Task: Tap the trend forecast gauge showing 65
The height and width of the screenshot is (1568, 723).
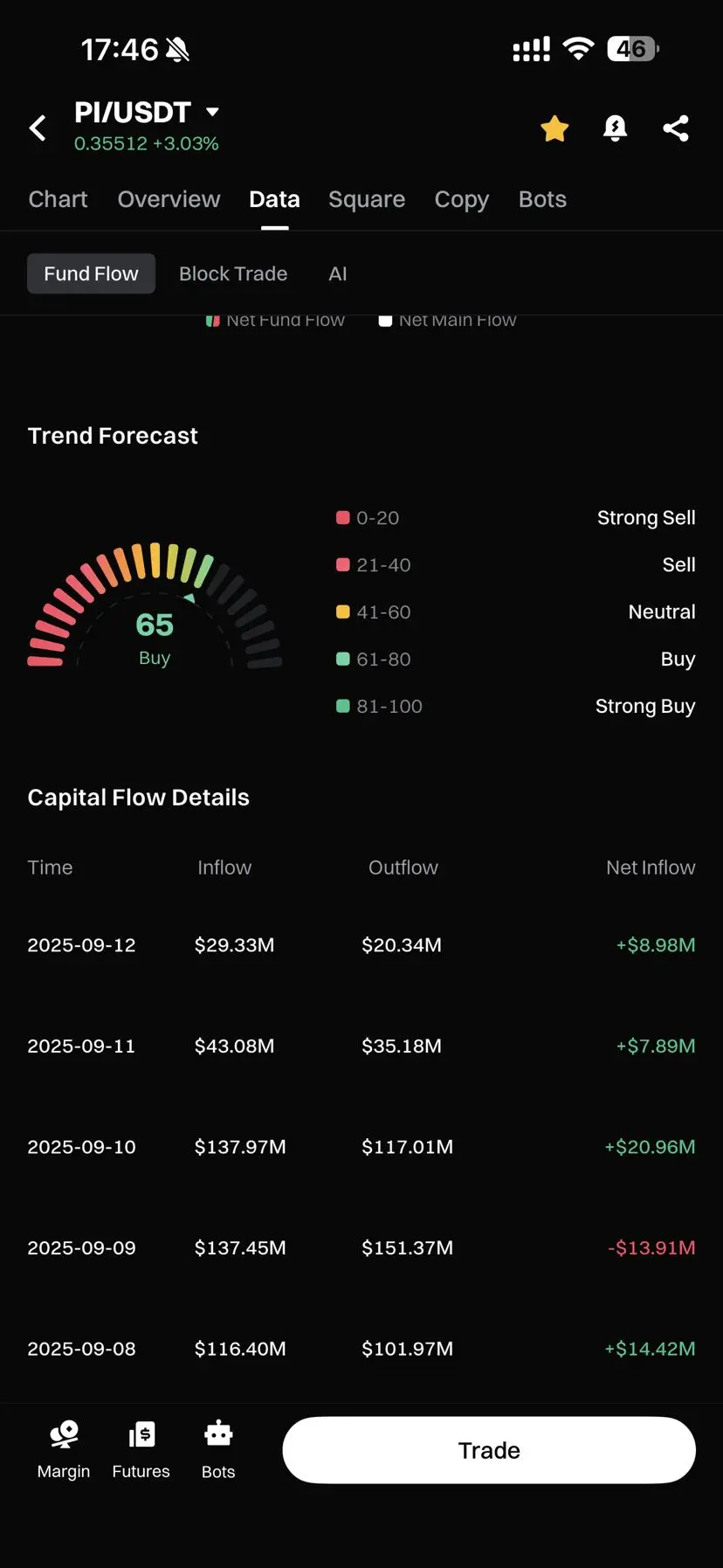Action: [x=155, y=605]
